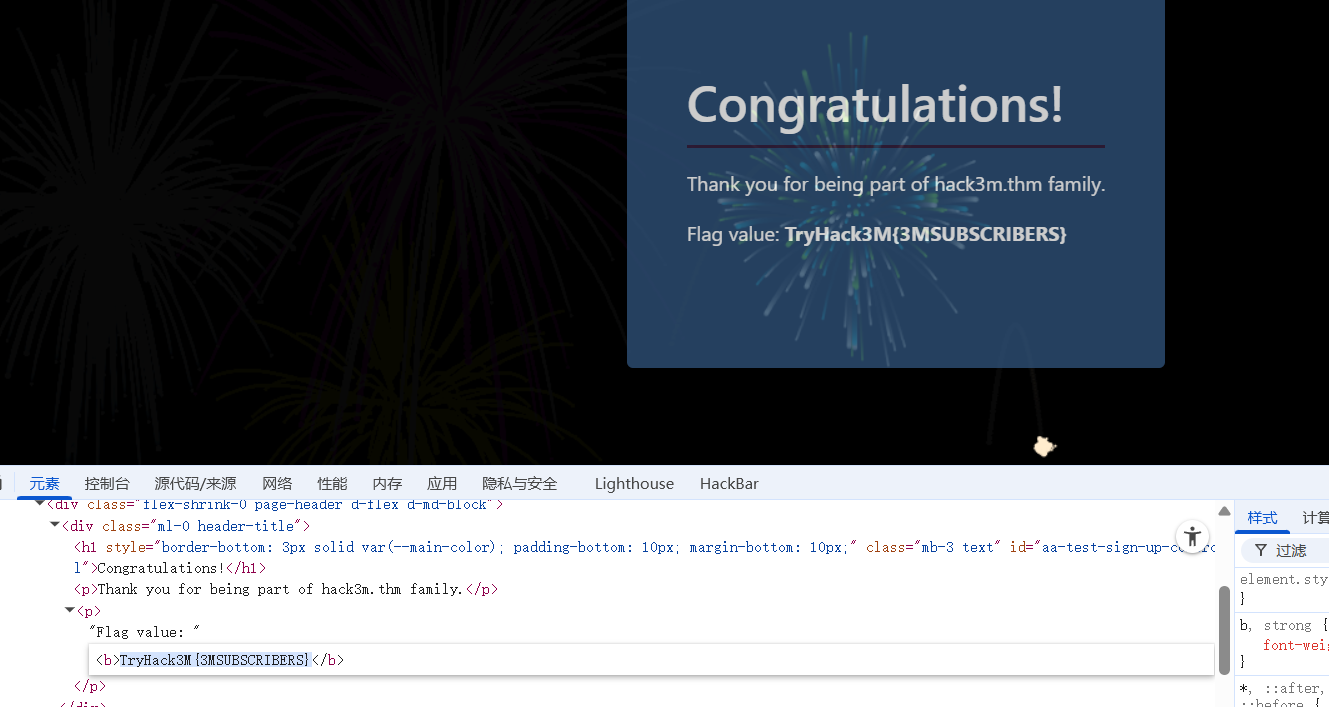
Task: Click 'Flag value:' label on the page
Action: point(733,234)
